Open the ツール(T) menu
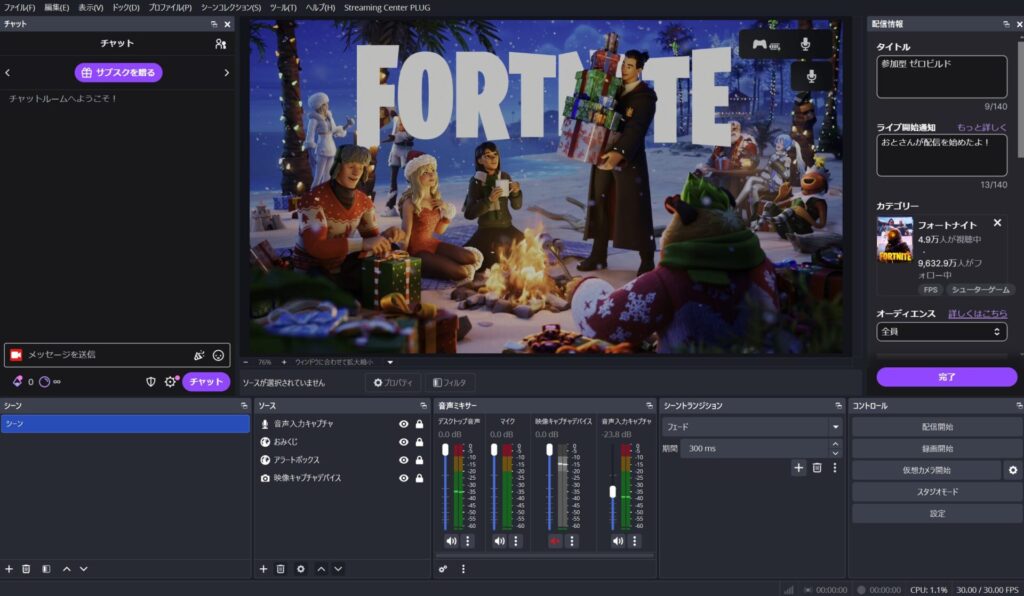The width and height of the screenshot is (1024, 596). (283, 7)
